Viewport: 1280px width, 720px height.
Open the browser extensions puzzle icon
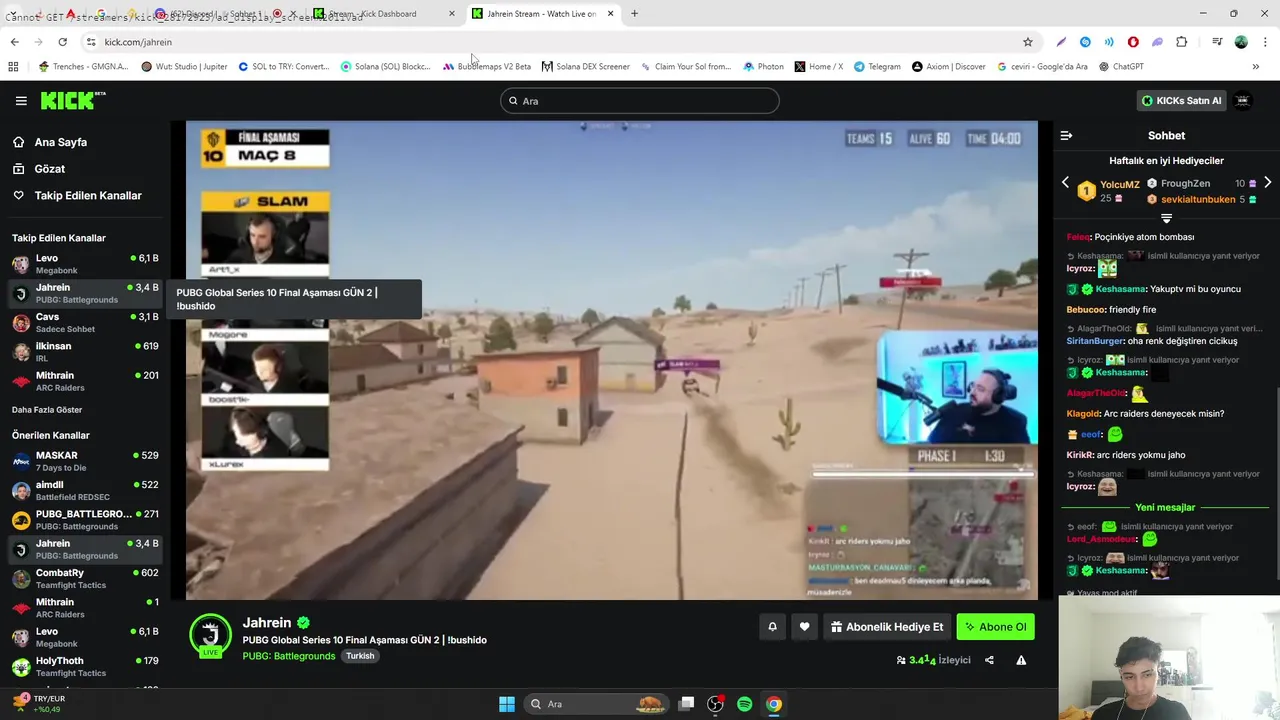(1181, 42)
